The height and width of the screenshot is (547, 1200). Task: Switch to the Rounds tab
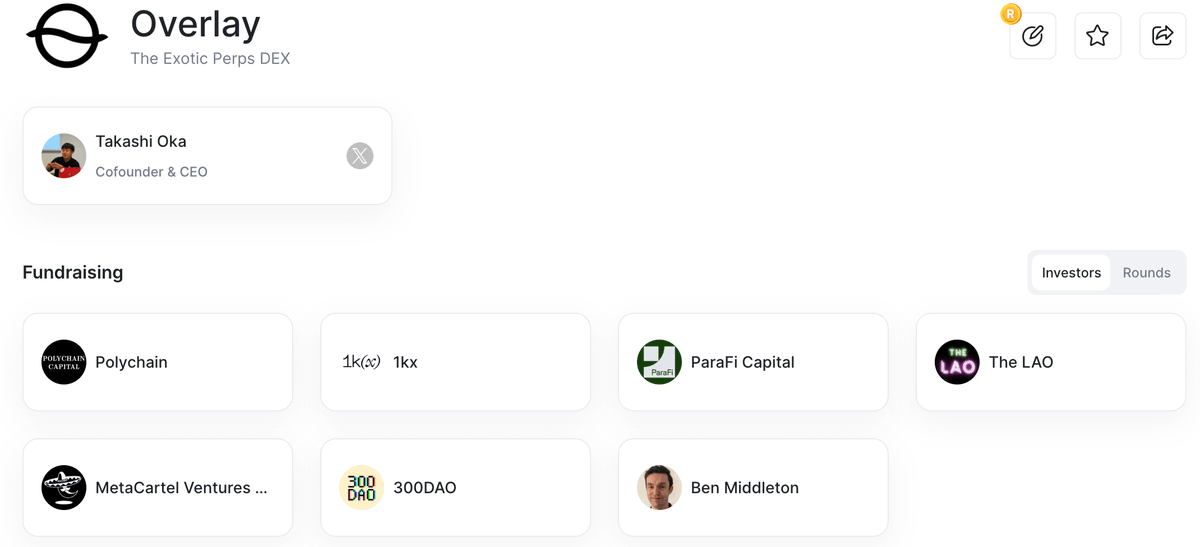(x=1146, y=273)
